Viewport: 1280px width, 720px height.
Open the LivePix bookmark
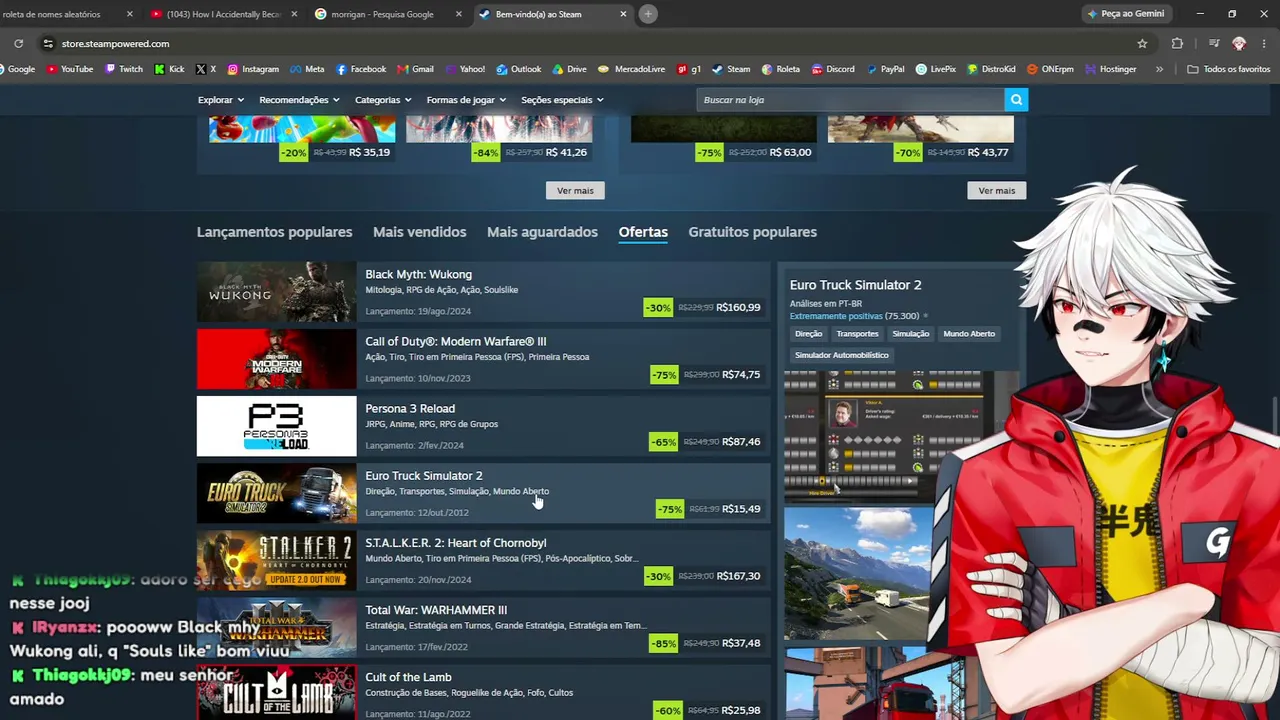coord(935,69)
